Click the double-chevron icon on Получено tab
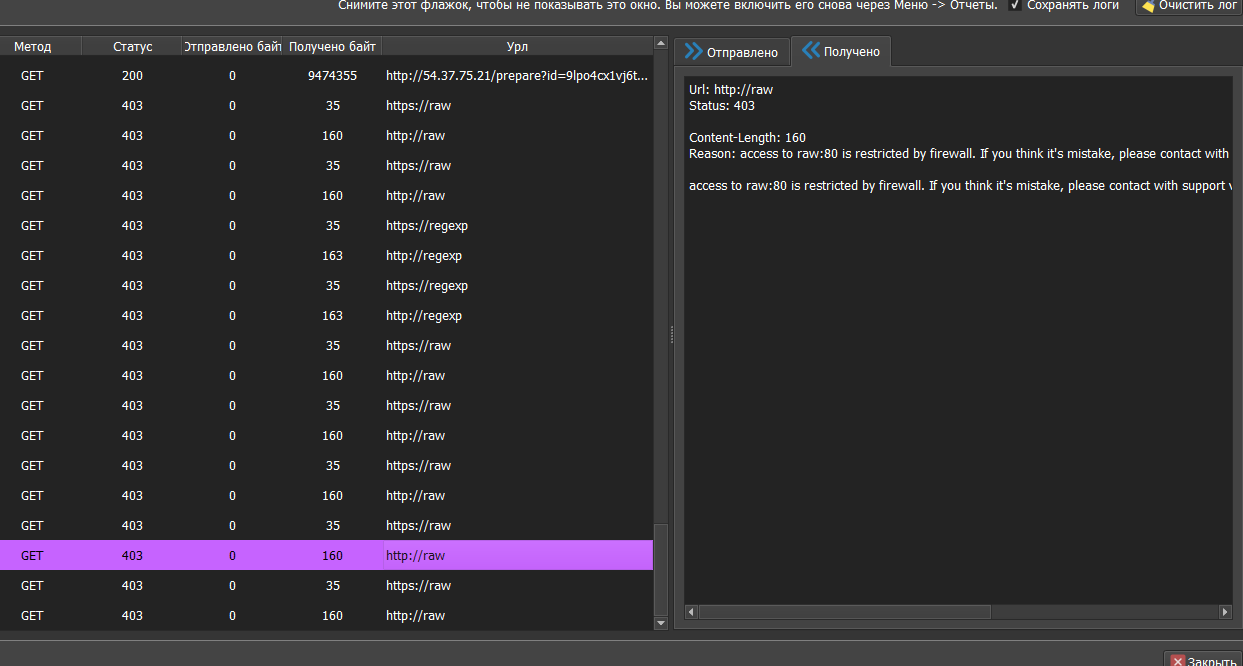Screen dimensions: 1243x666 (x=809, y=51)
